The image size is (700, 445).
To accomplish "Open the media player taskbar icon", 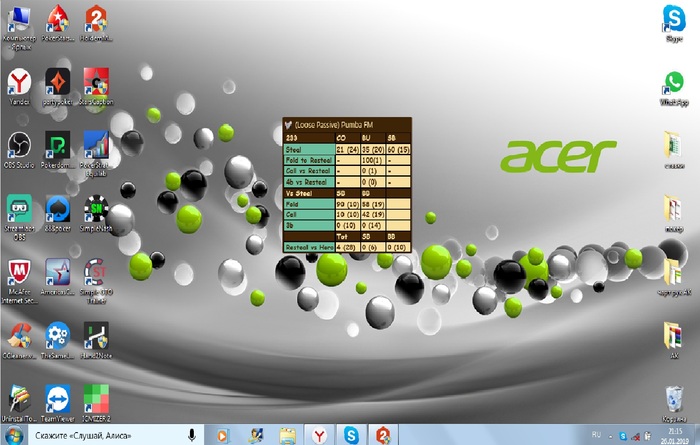I will (x=223, y=435).
